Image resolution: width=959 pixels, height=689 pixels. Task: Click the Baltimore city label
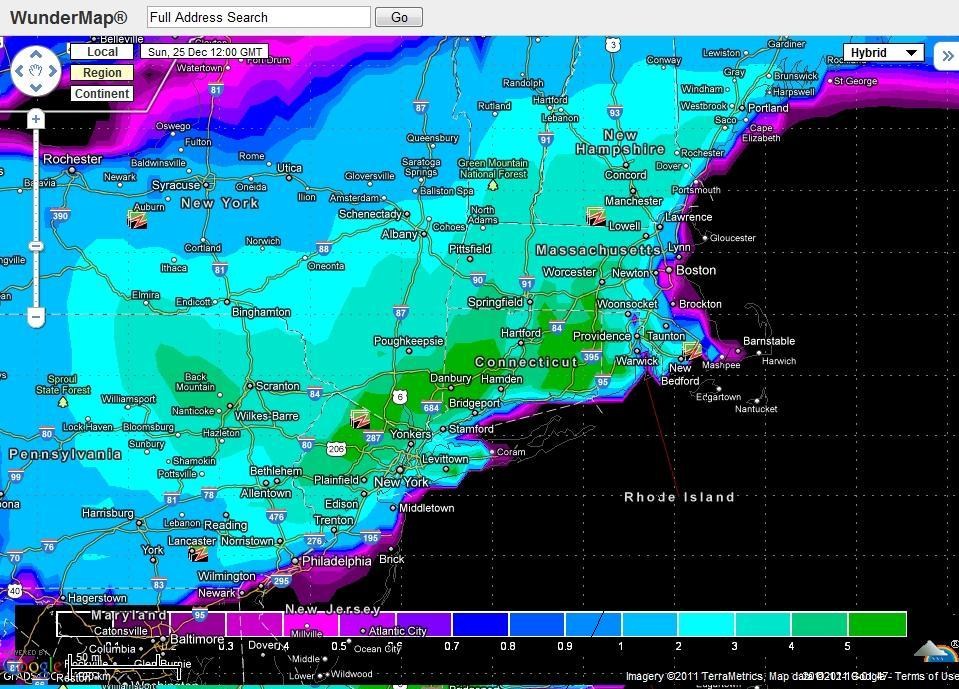(197, 639)
